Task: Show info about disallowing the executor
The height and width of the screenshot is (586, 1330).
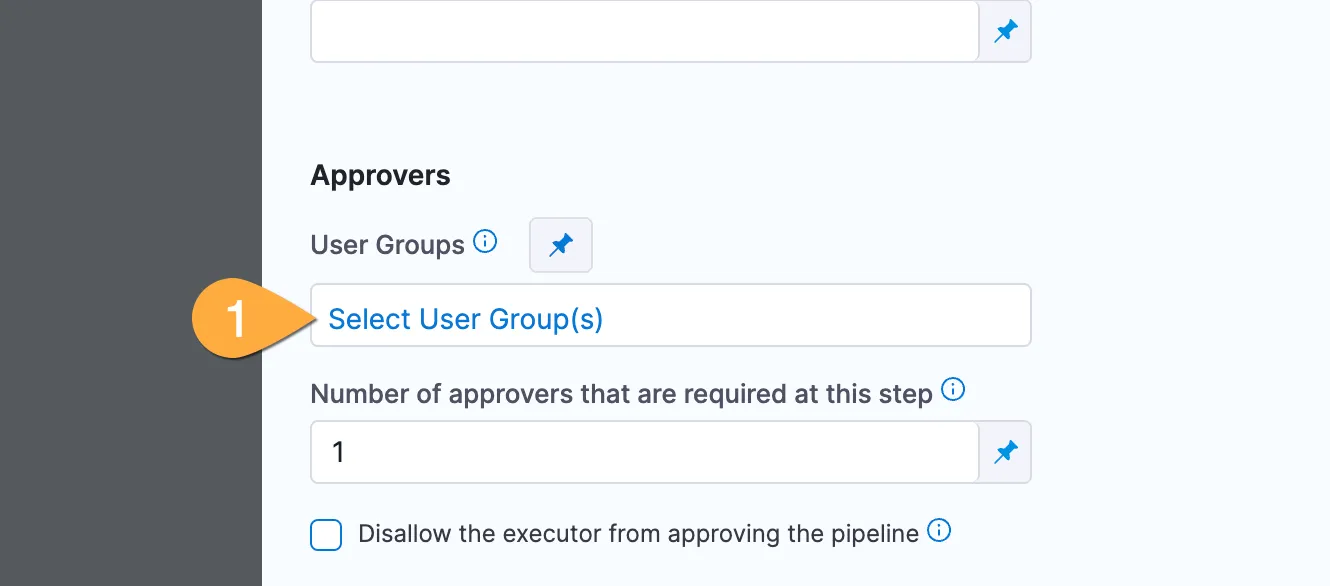Action: (x=939, y=531)
